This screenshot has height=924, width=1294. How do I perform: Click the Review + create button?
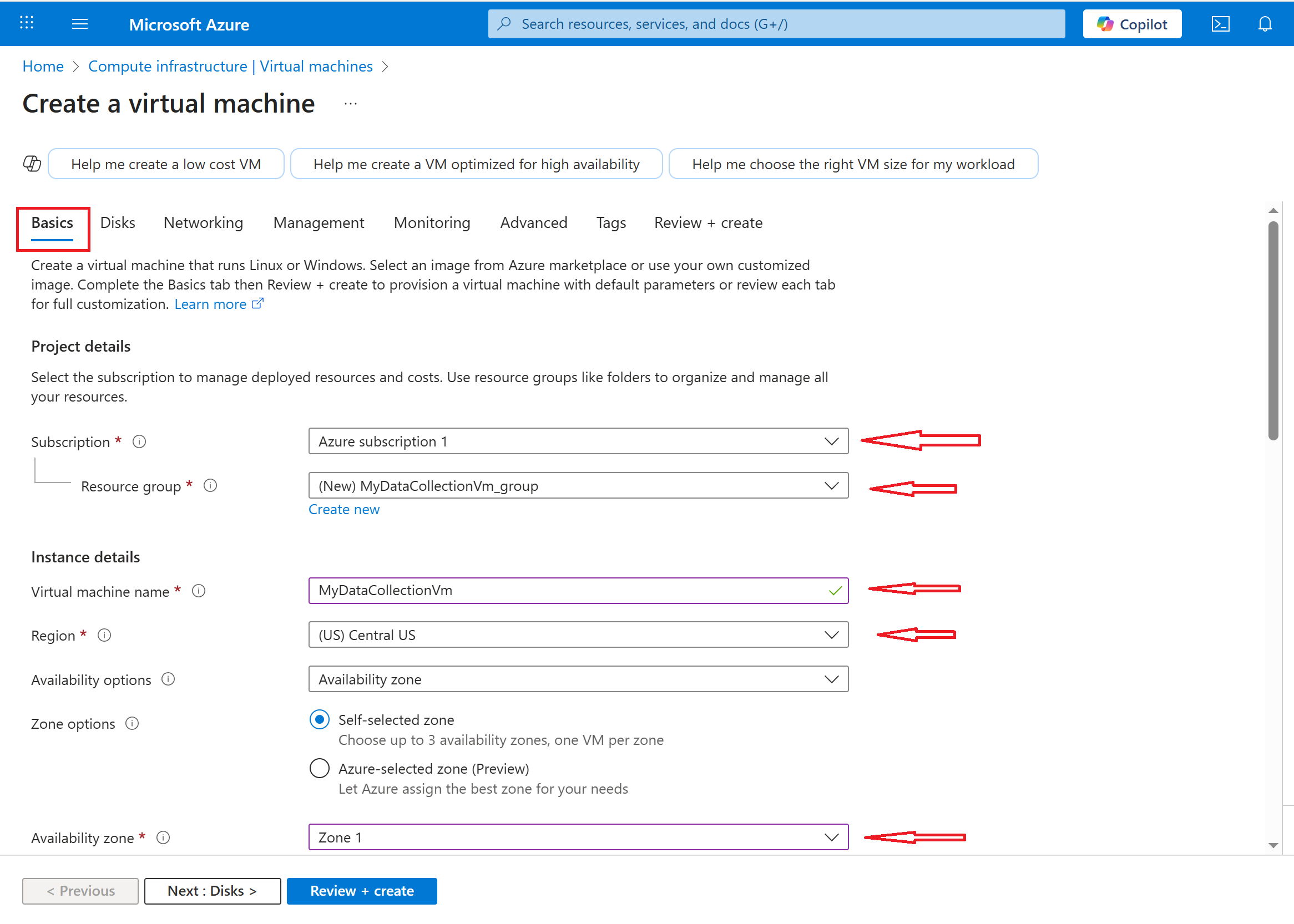[361, 891]
